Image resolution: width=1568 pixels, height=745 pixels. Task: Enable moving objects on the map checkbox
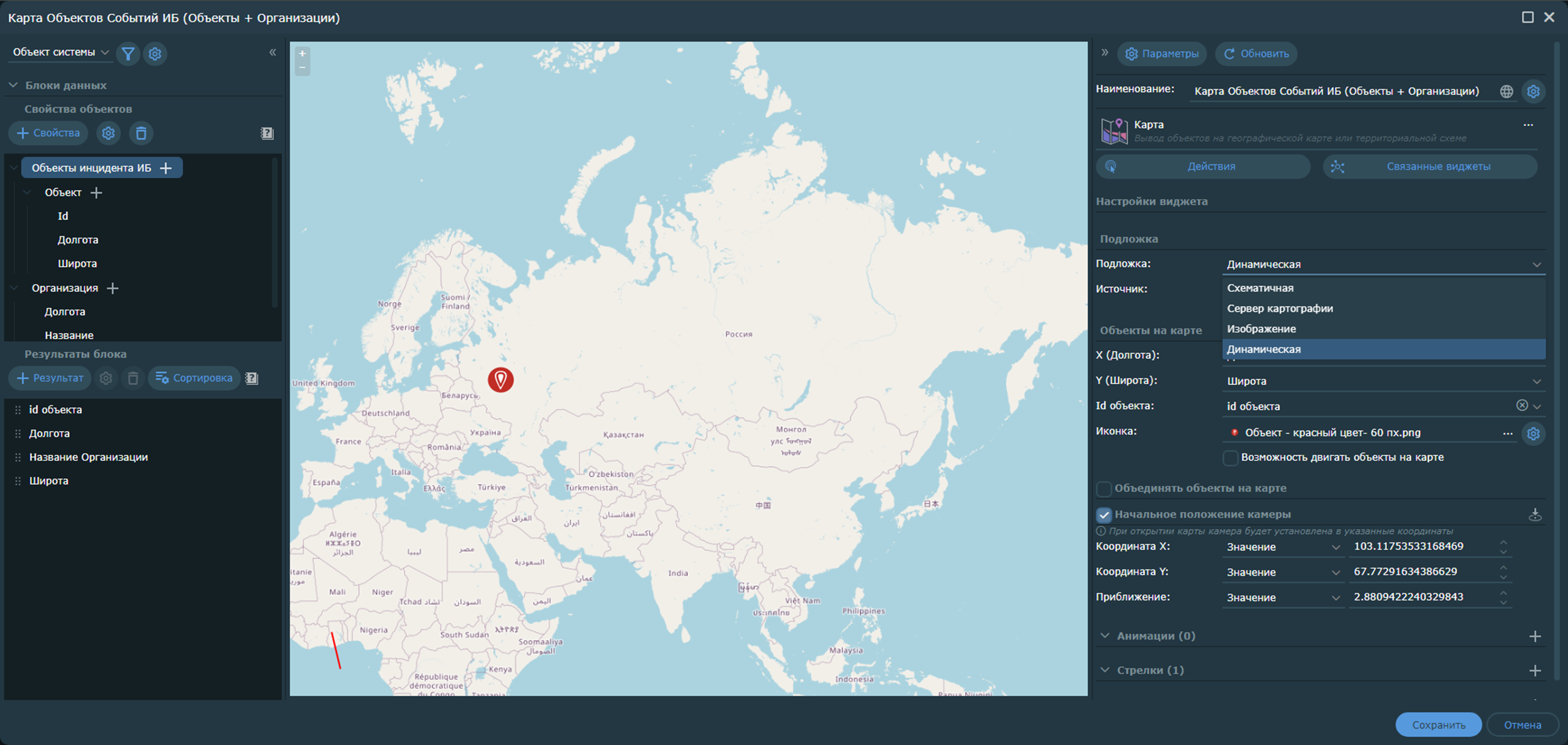click(x=1230, y=458)
